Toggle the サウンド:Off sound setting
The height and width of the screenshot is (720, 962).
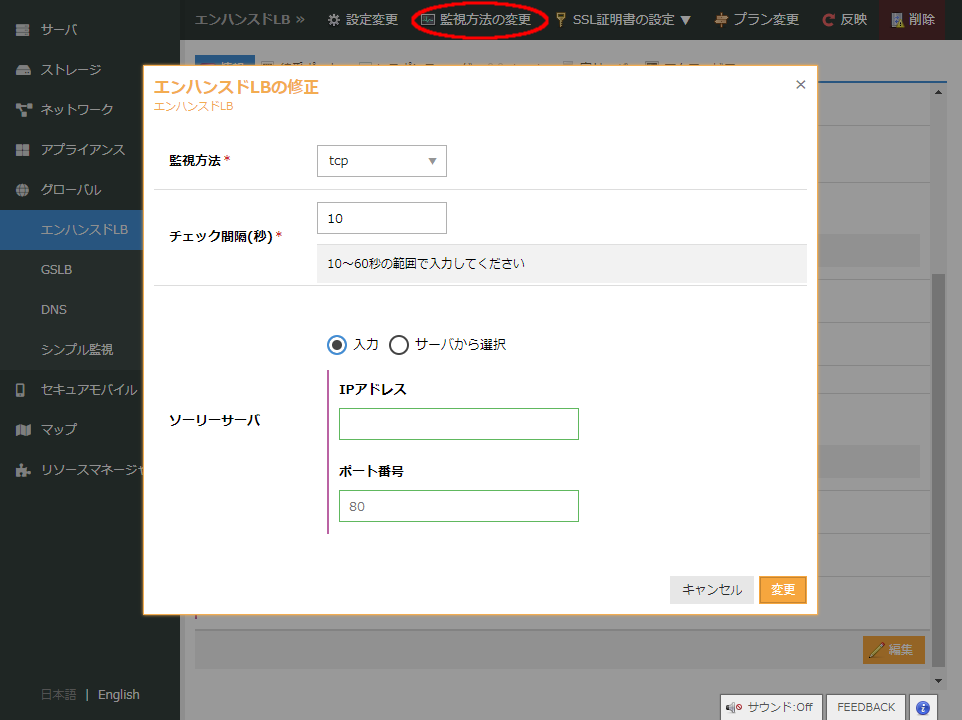[771, 707]
